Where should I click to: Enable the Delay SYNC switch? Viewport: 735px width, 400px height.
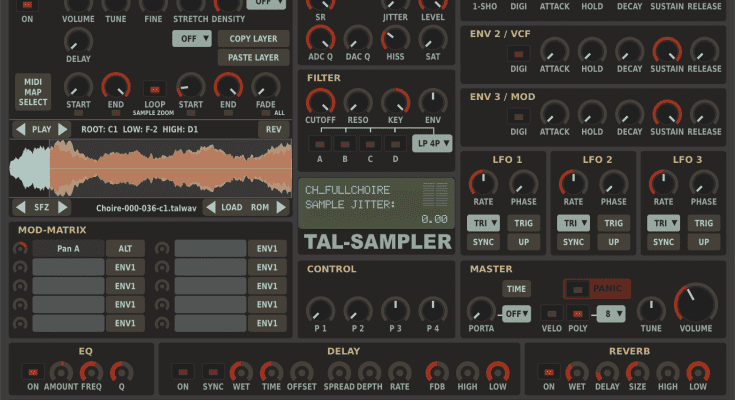(x=214, y=371)
